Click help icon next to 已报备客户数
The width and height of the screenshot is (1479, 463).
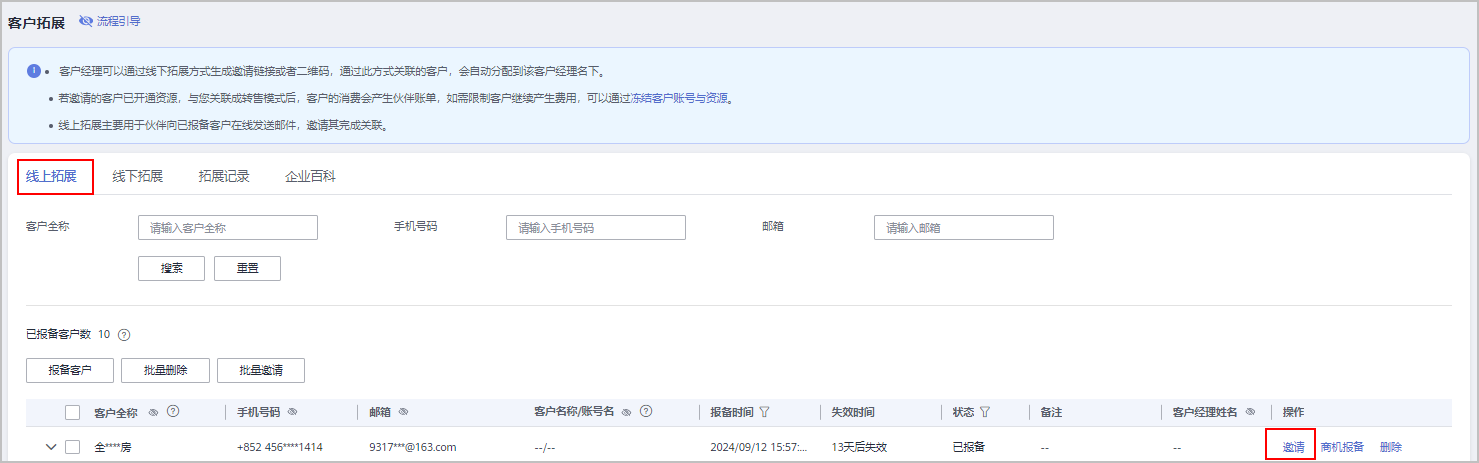tap(125, 335)
